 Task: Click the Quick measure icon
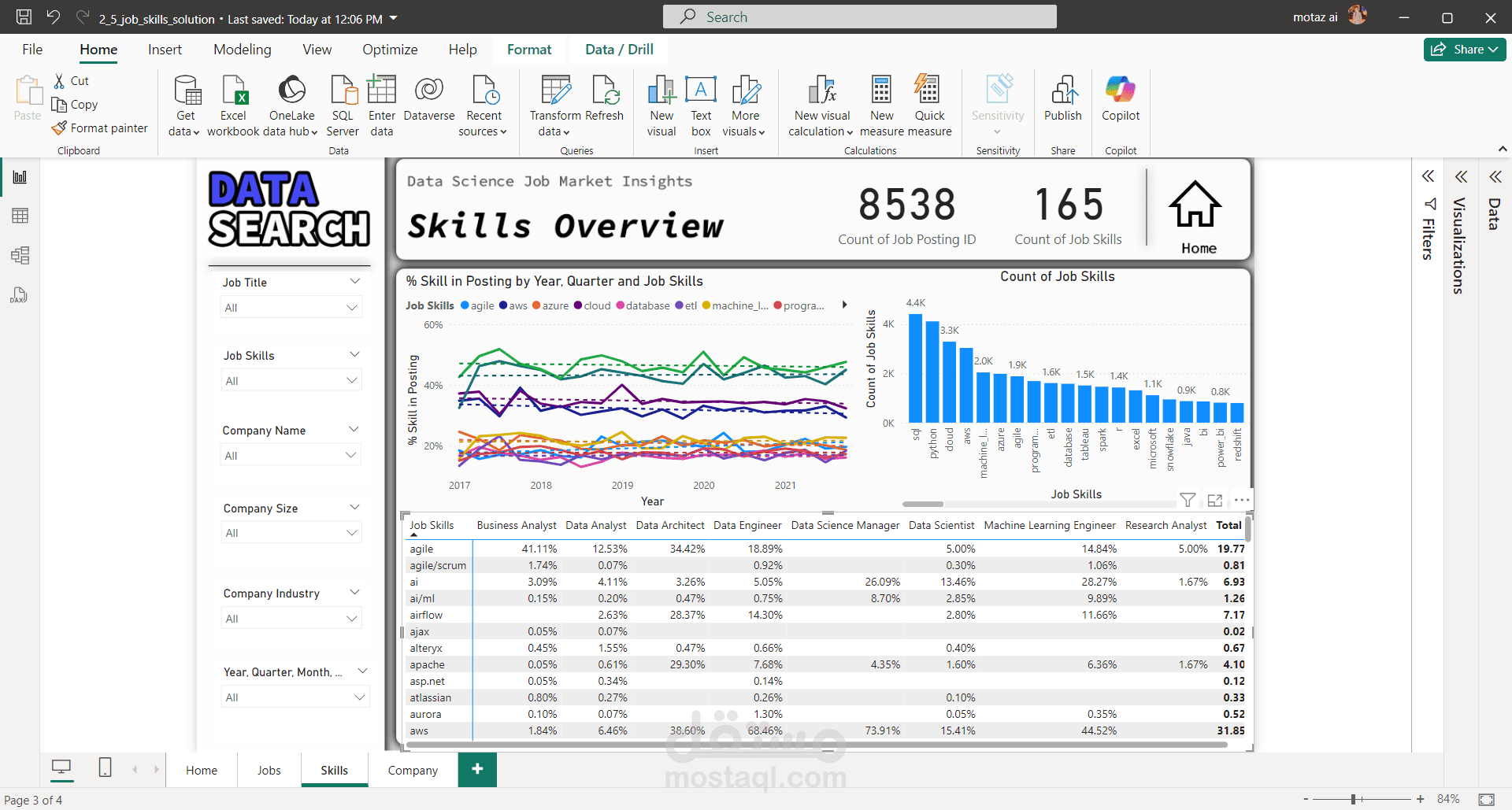pyautogui.click(x=928, y=92)
